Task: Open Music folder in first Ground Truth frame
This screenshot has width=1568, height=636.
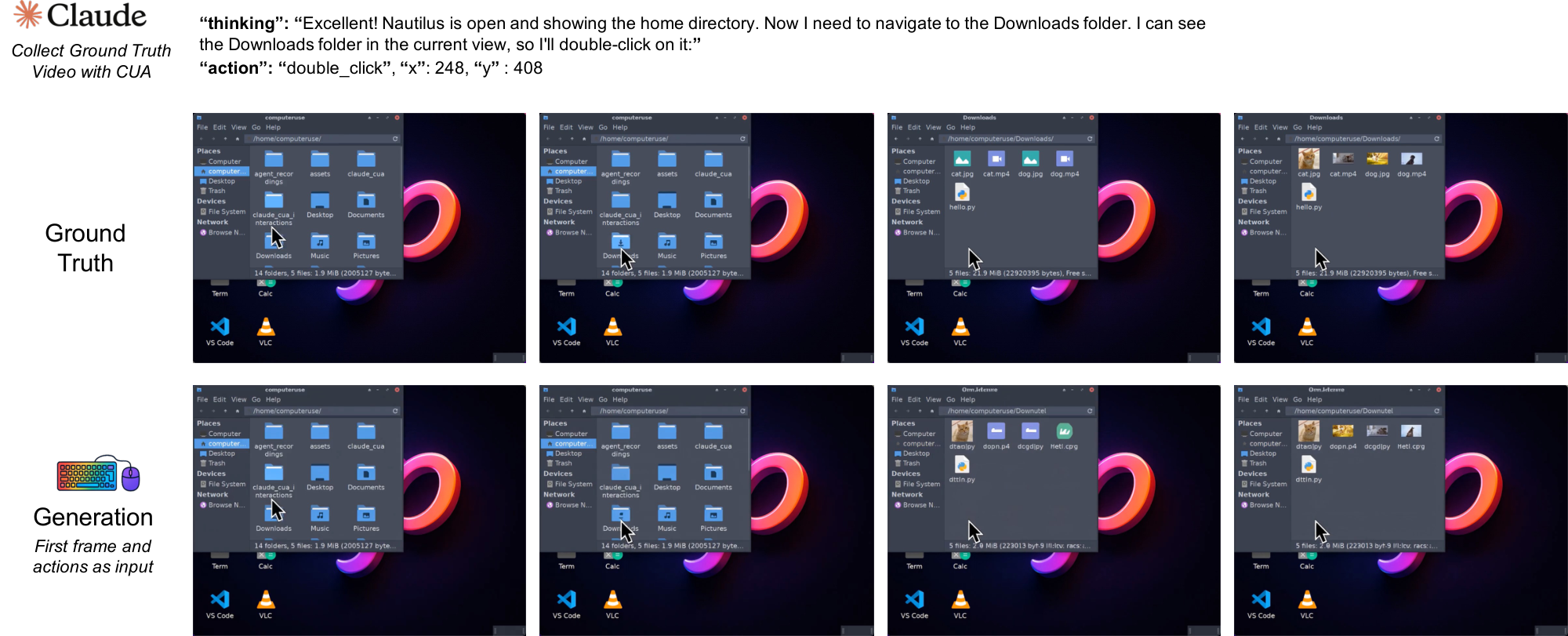Action: pos(320,242)
